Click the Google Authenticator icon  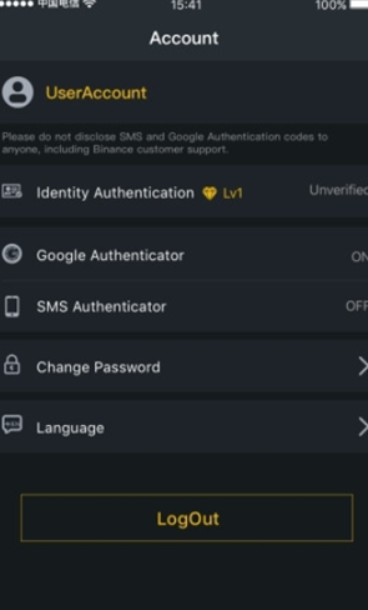(x=12, y=254)
